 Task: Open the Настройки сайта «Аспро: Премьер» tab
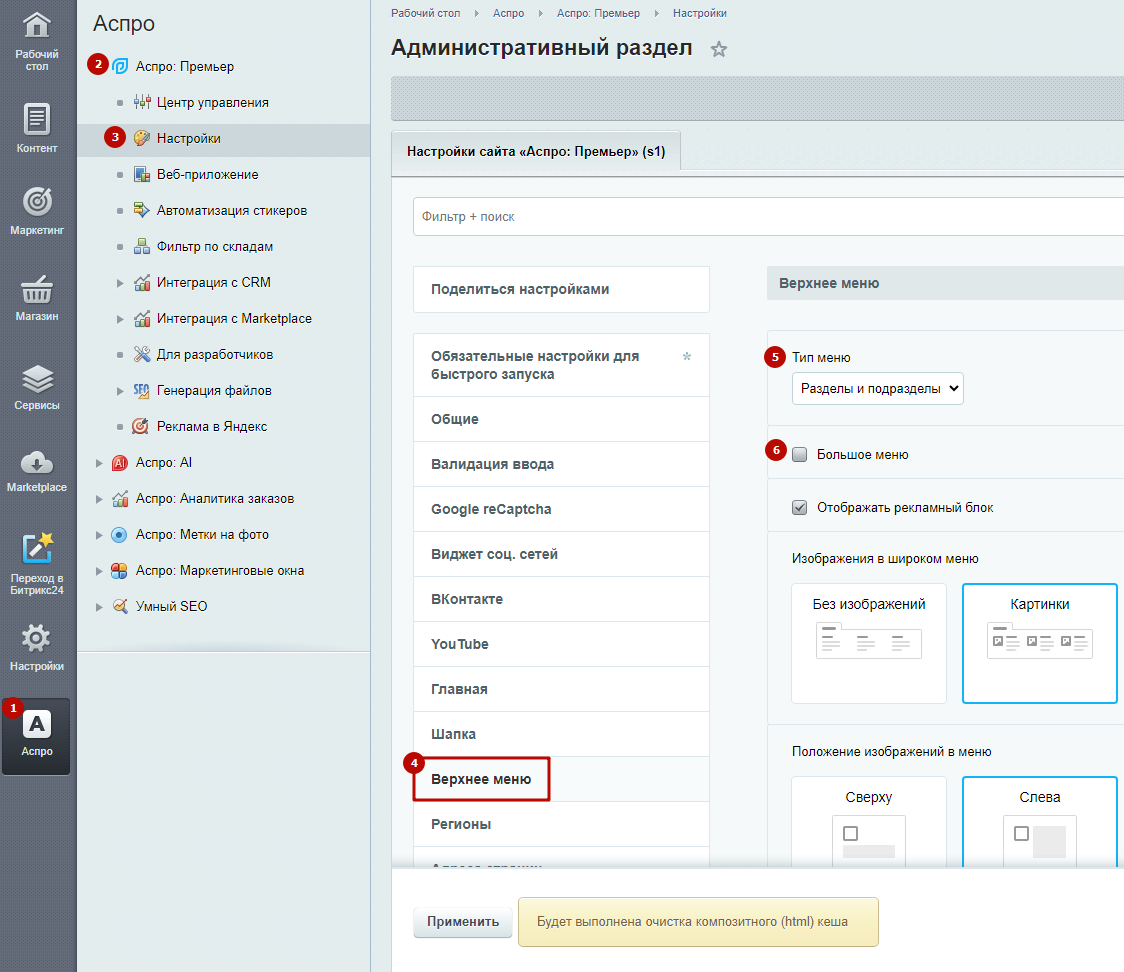point(535,151)
